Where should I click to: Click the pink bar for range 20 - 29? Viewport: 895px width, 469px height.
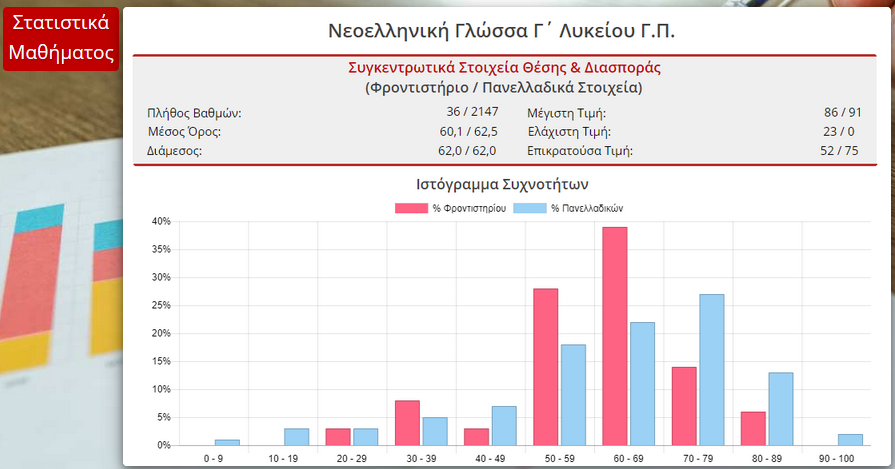point(338,436)
